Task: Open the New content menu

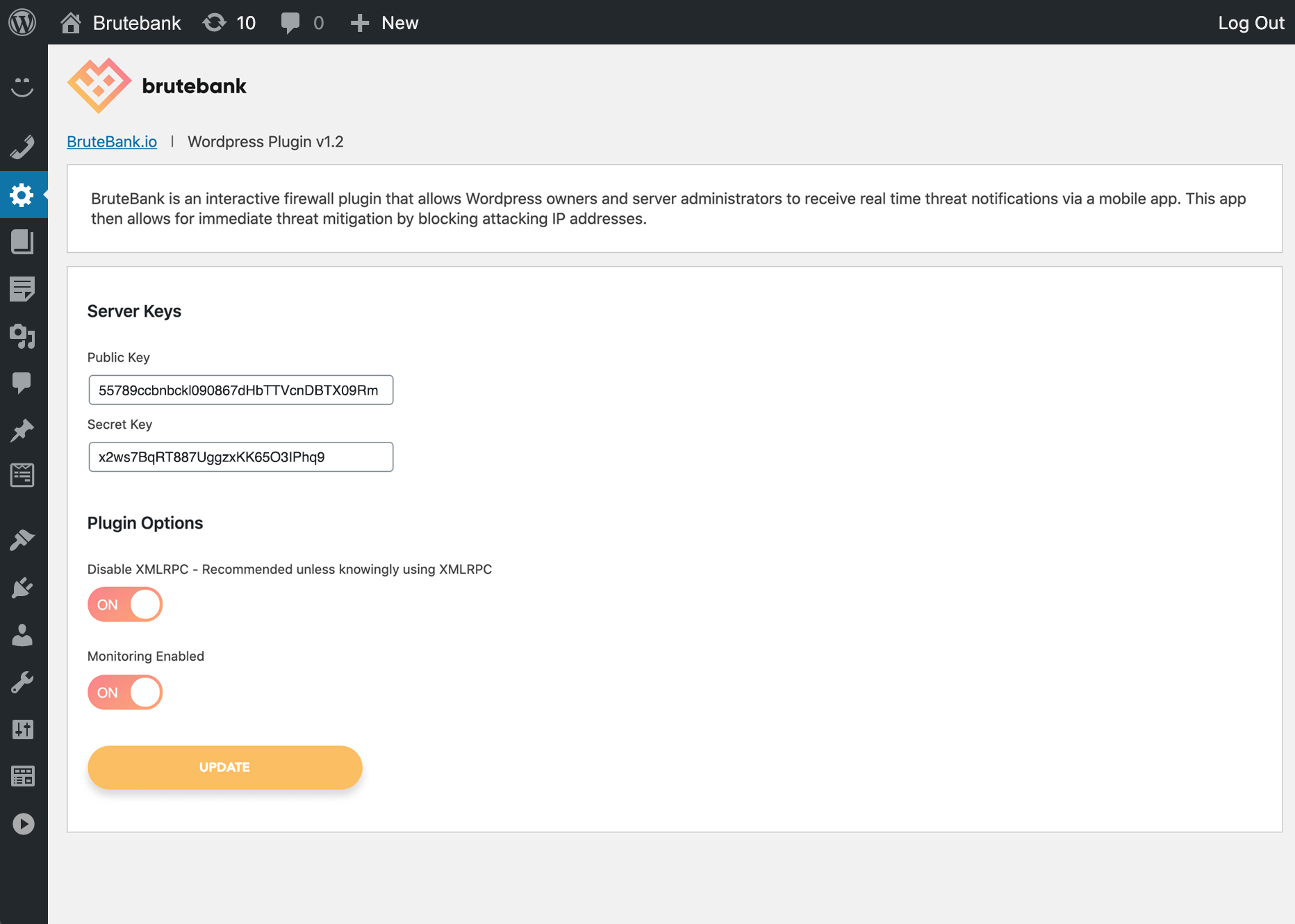Action: [x=400, y=23]
